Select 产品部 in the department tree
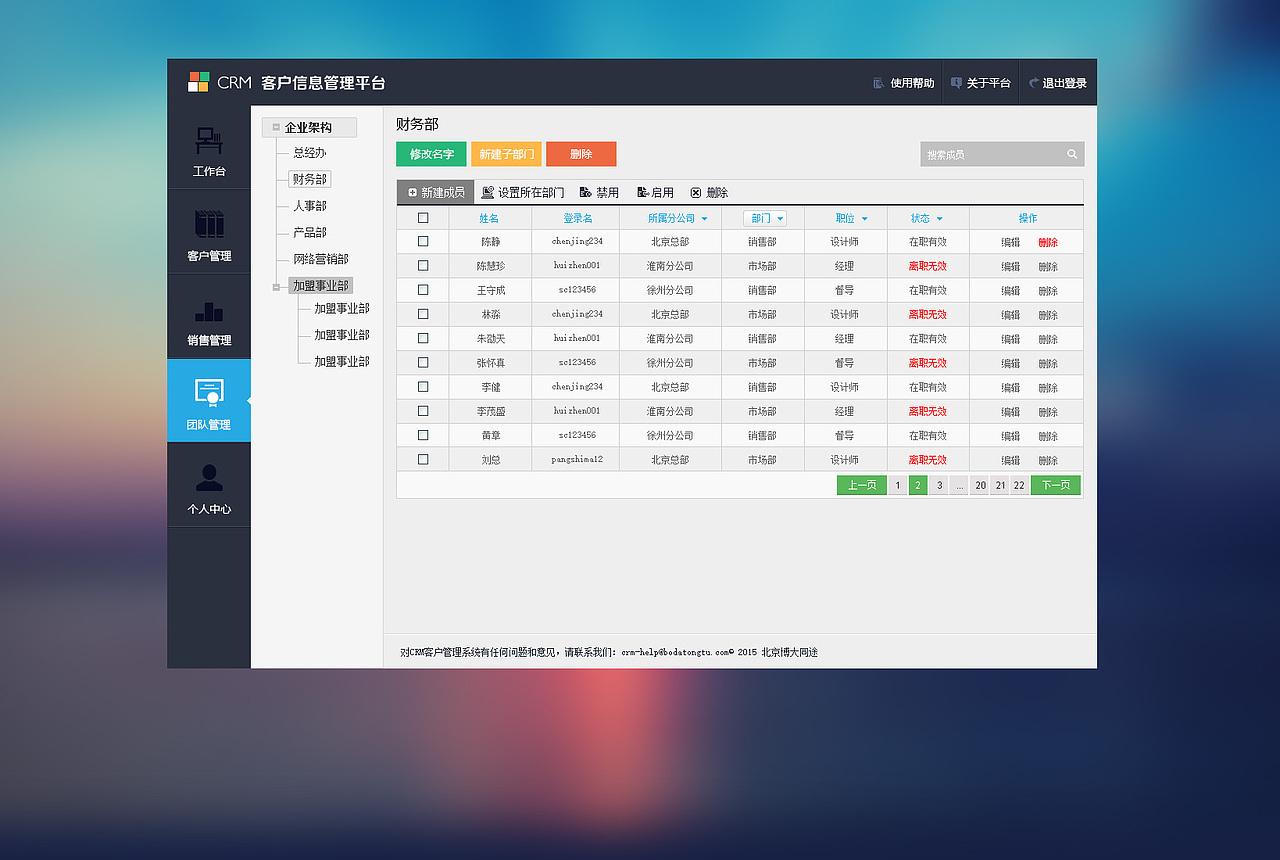Image resolution: width=1280 pixels, height=860 pixels. pos(310,232)
